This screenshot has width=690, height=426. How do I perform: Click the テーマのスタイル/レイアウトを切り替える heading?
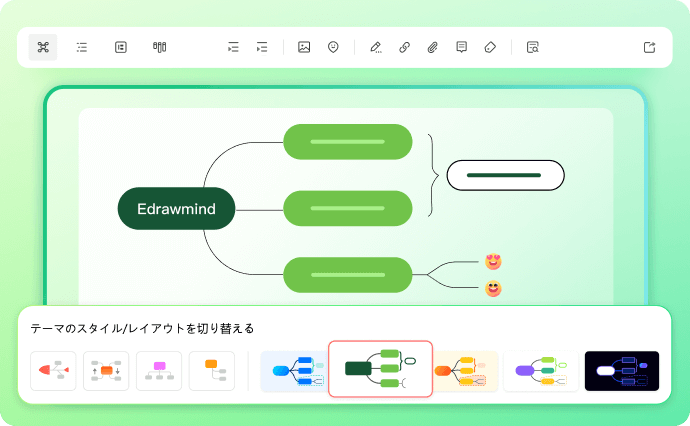pyautogui.click(x=142, y=329)
